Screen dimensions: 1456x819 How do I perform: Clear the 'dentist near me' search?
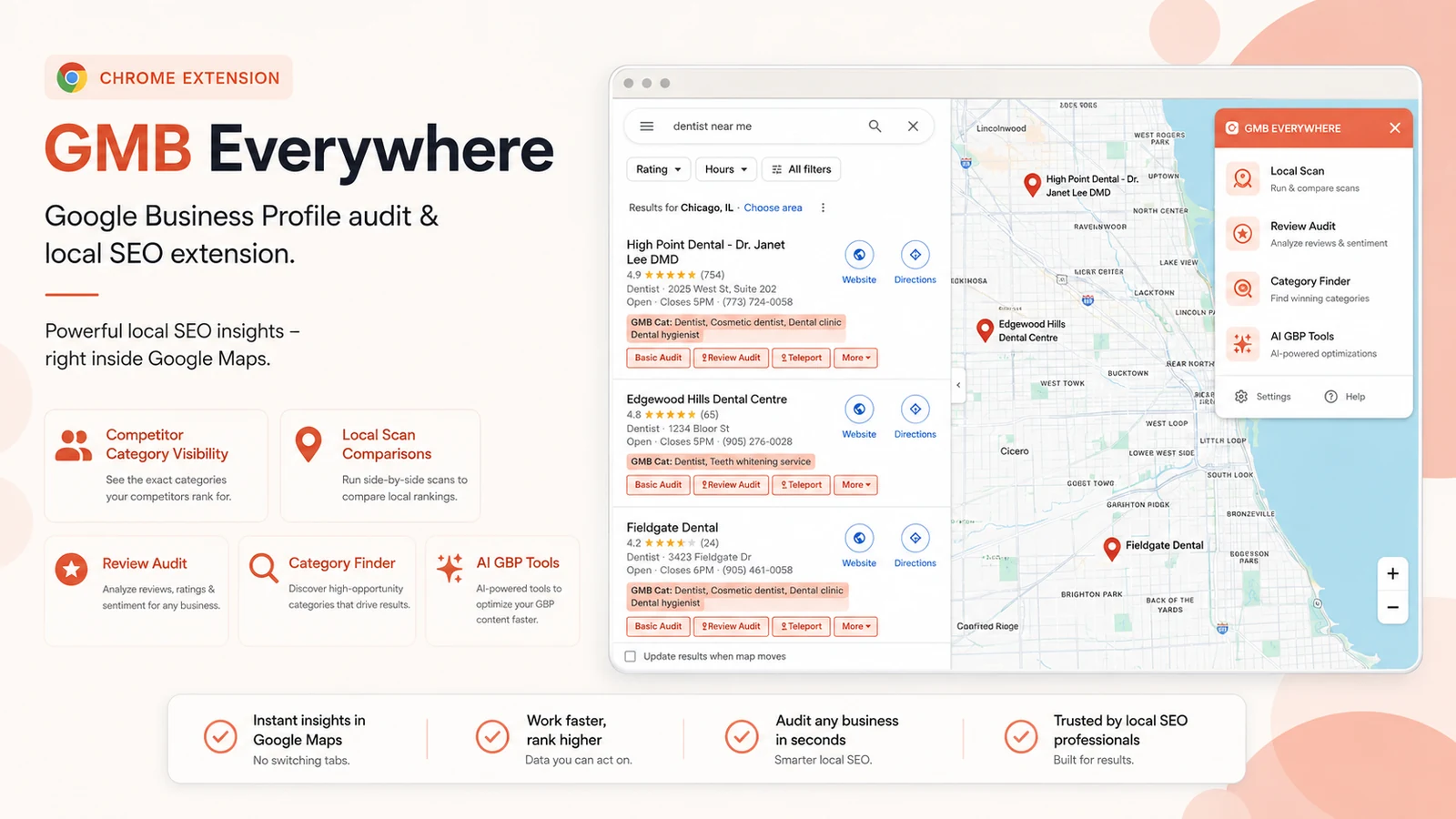pos(913,126)
